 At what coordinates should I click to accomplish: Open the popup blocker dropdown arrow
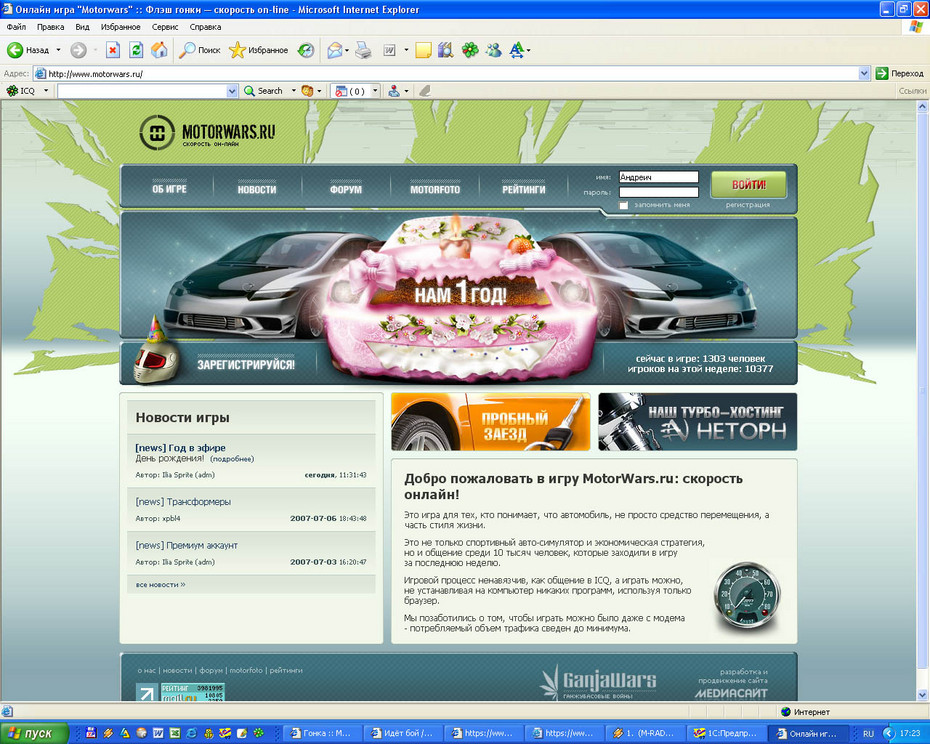point(375,91)
